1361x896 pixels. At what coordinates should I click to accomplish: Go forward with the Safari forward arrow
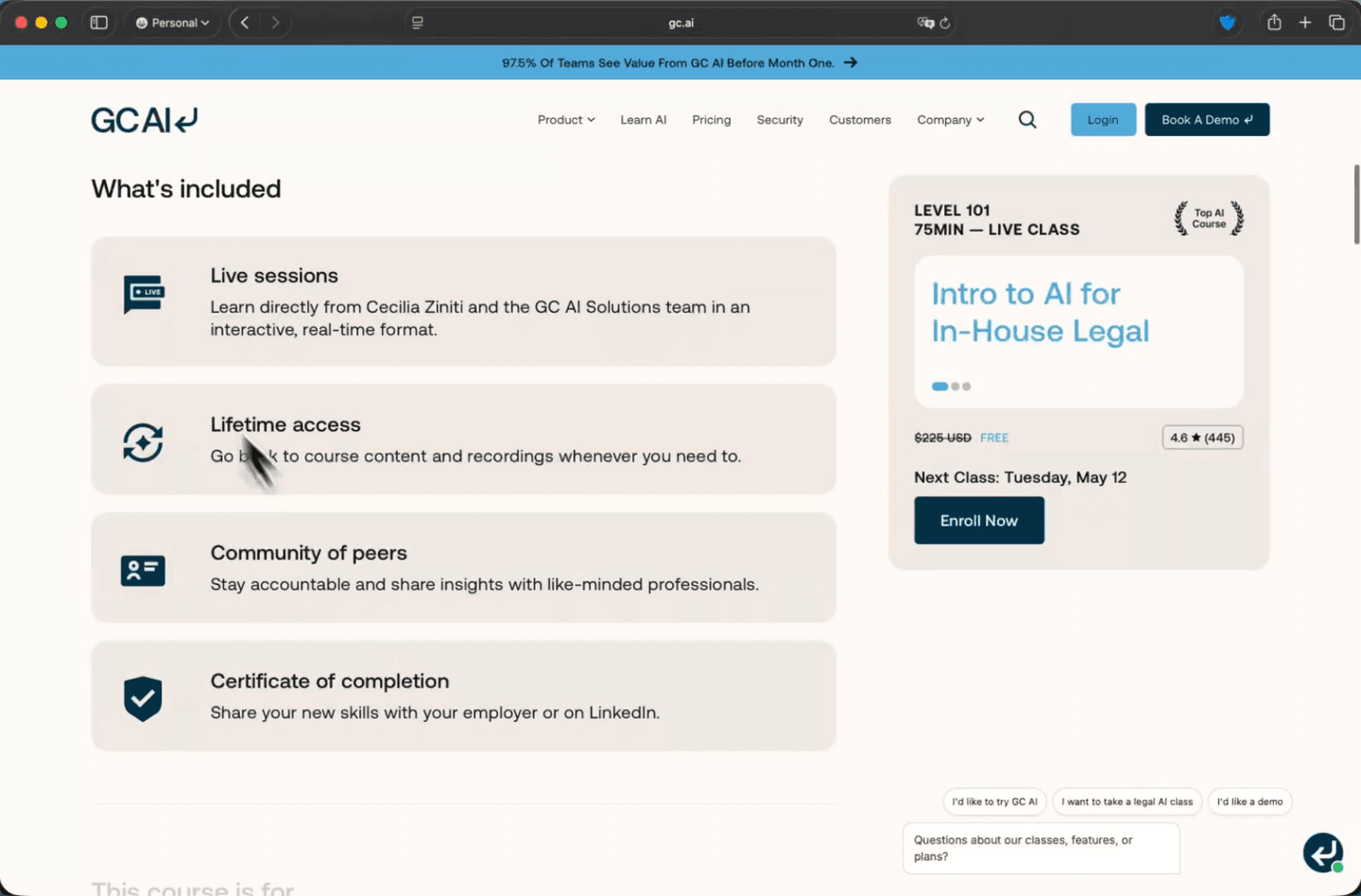tap(275, 23)
